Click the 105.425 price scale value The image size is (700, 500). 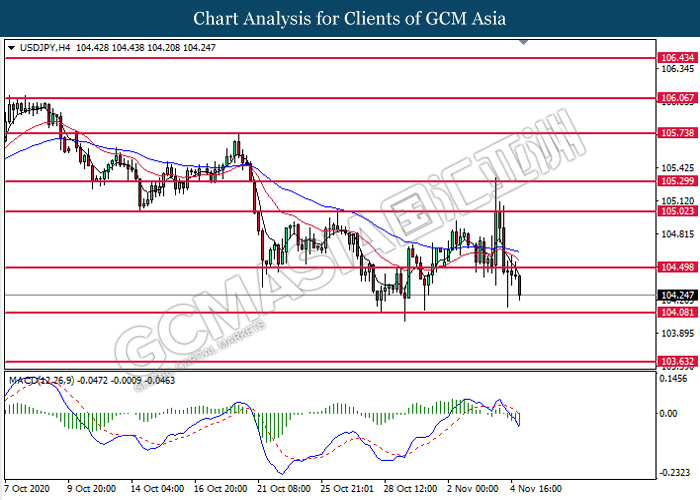678,168
